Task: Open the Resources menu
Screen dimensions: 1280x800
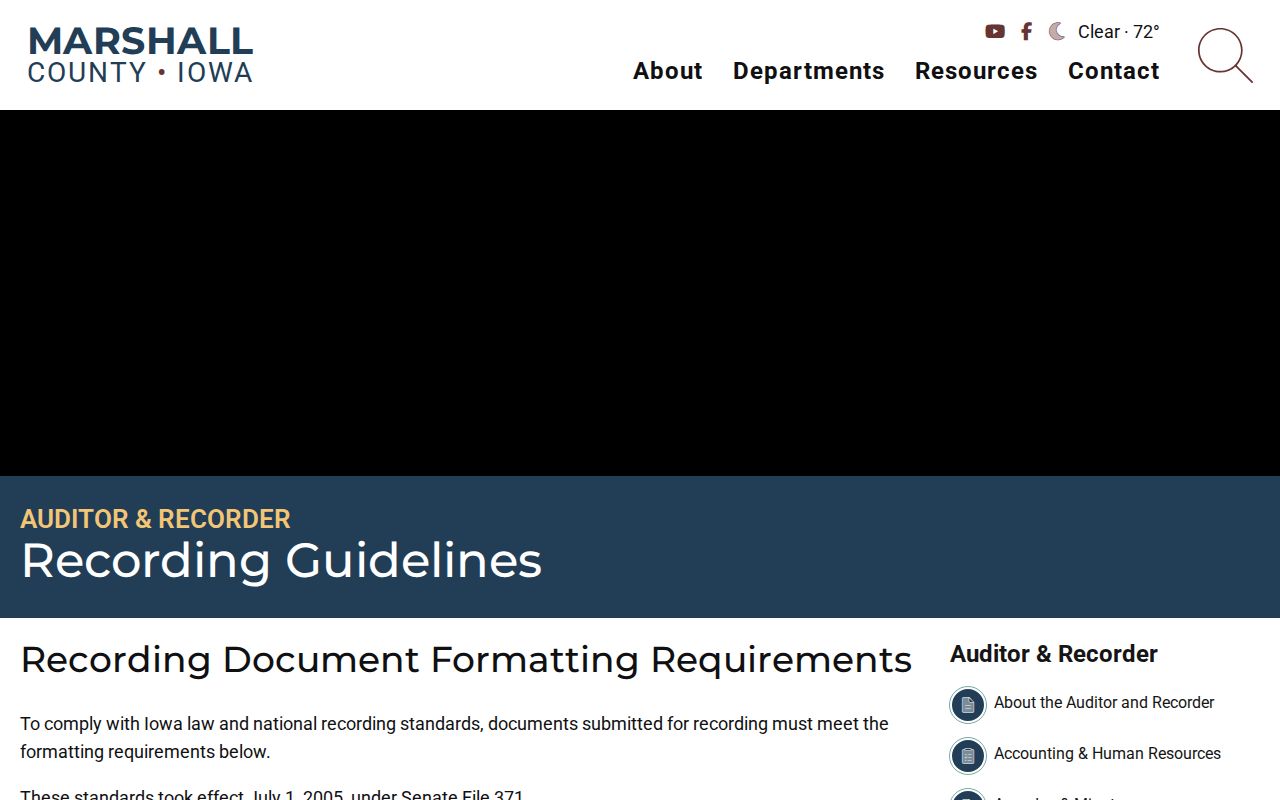Action: 976,71
